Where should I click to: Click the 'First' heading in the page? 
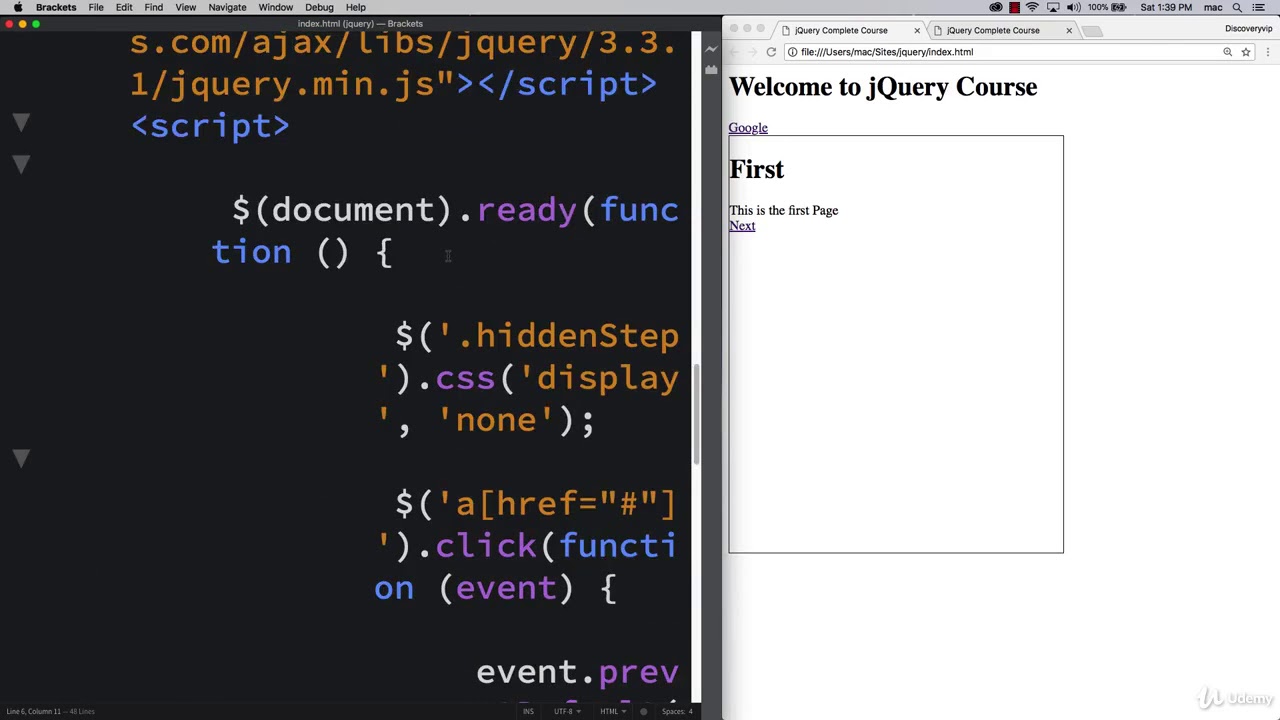click(x=757, y=169)
